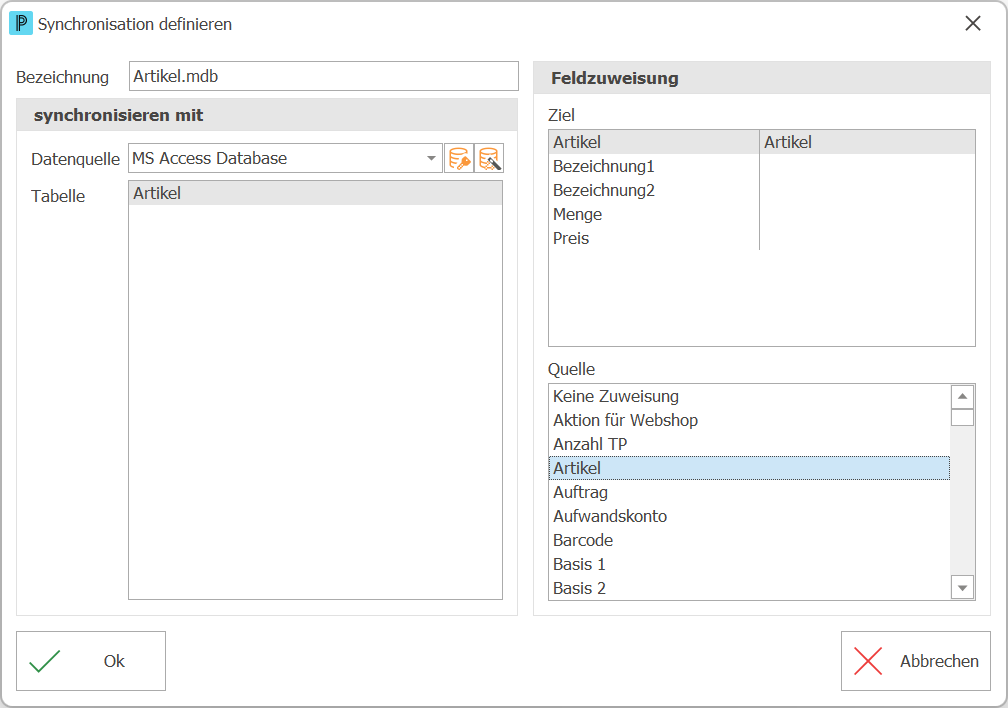Choose Auftrag in the Quelle list

750,492
